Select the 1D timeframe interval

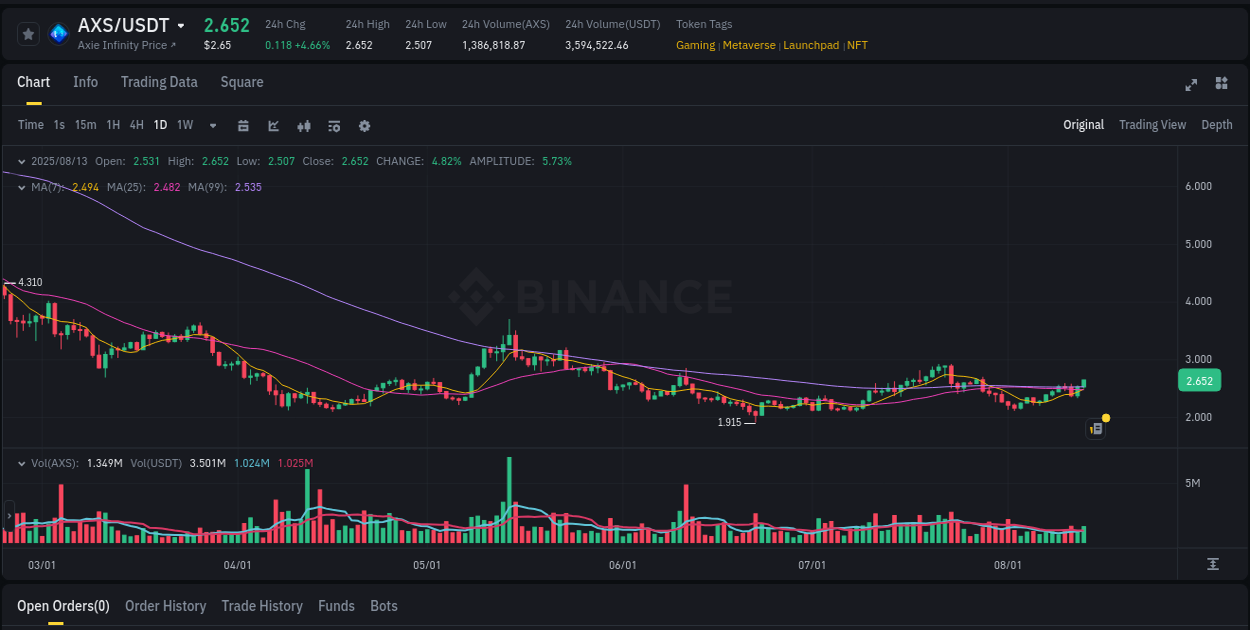coord(160,126)
